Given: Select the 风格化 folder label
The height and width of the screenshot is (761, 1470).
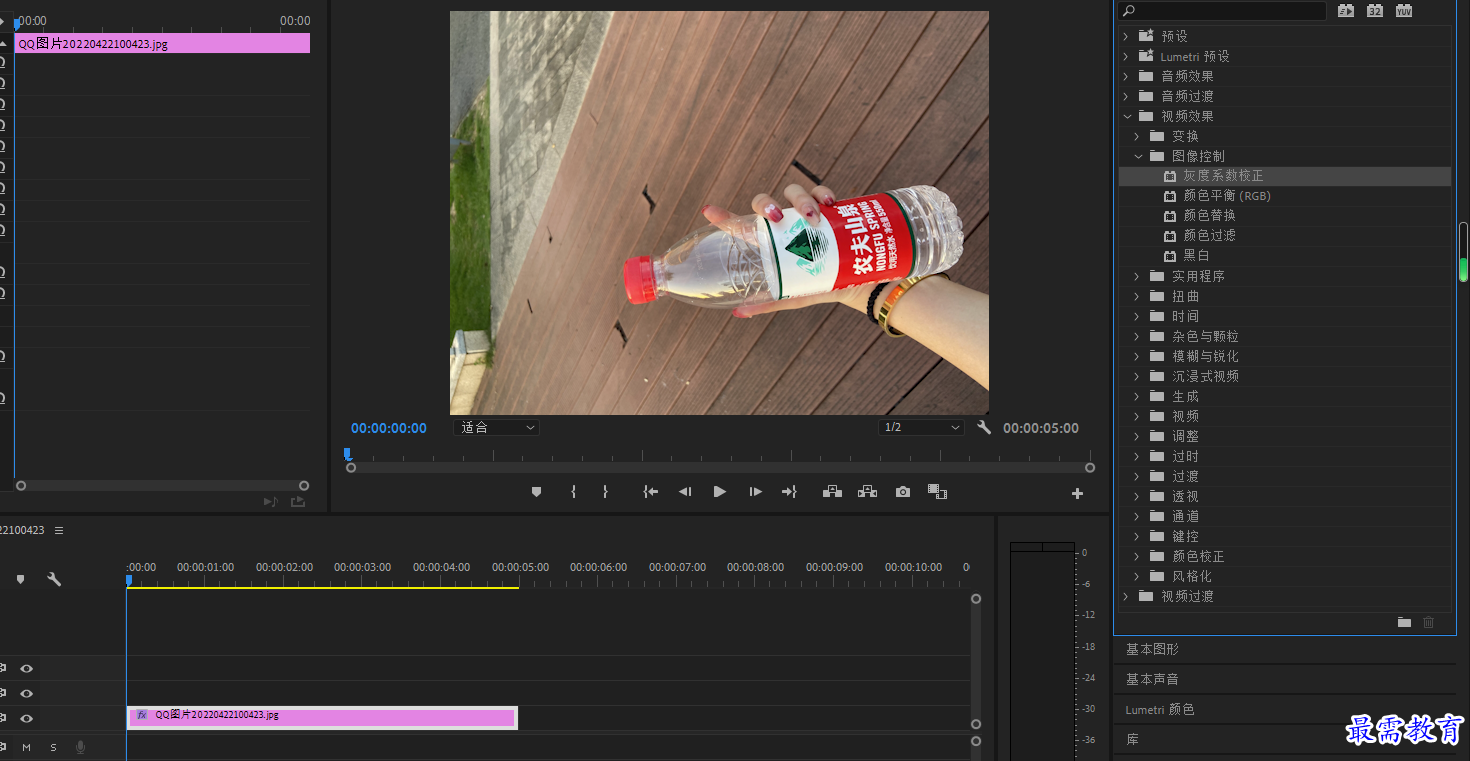Looking at the screenshot, I should (1192, 576).
